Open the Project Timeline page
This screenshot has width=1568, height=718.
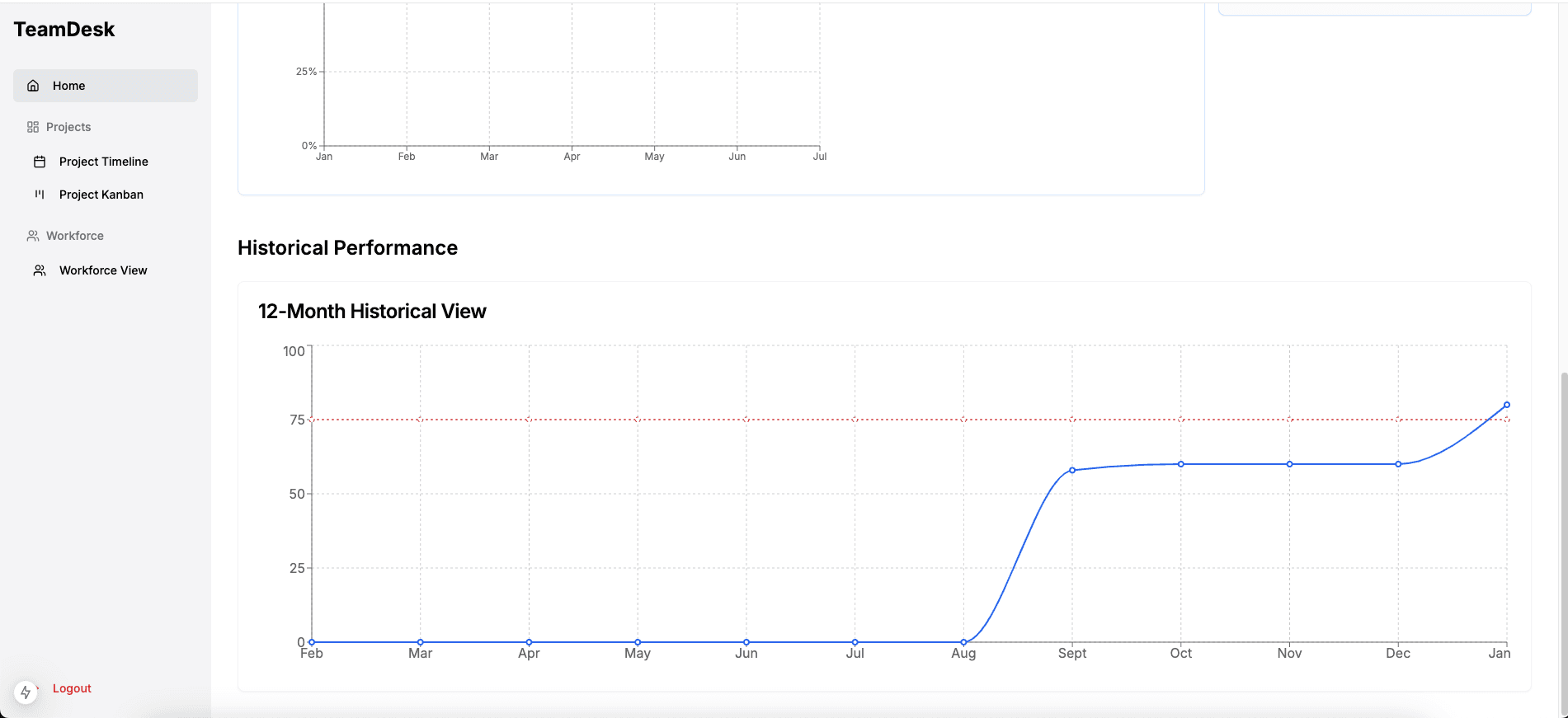click(104, 162)
